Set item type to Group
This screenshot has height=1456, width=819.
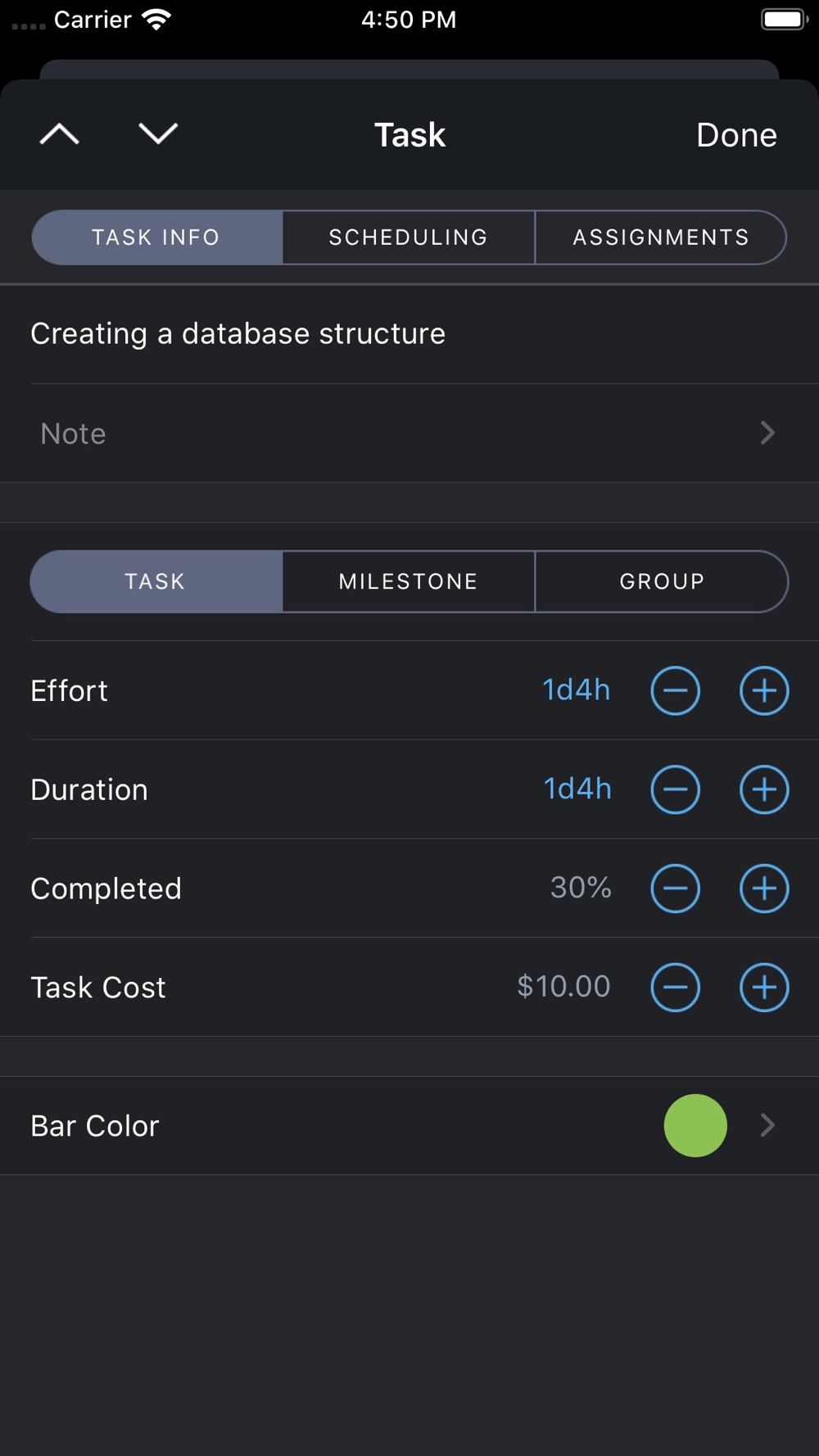click(662, 581)
